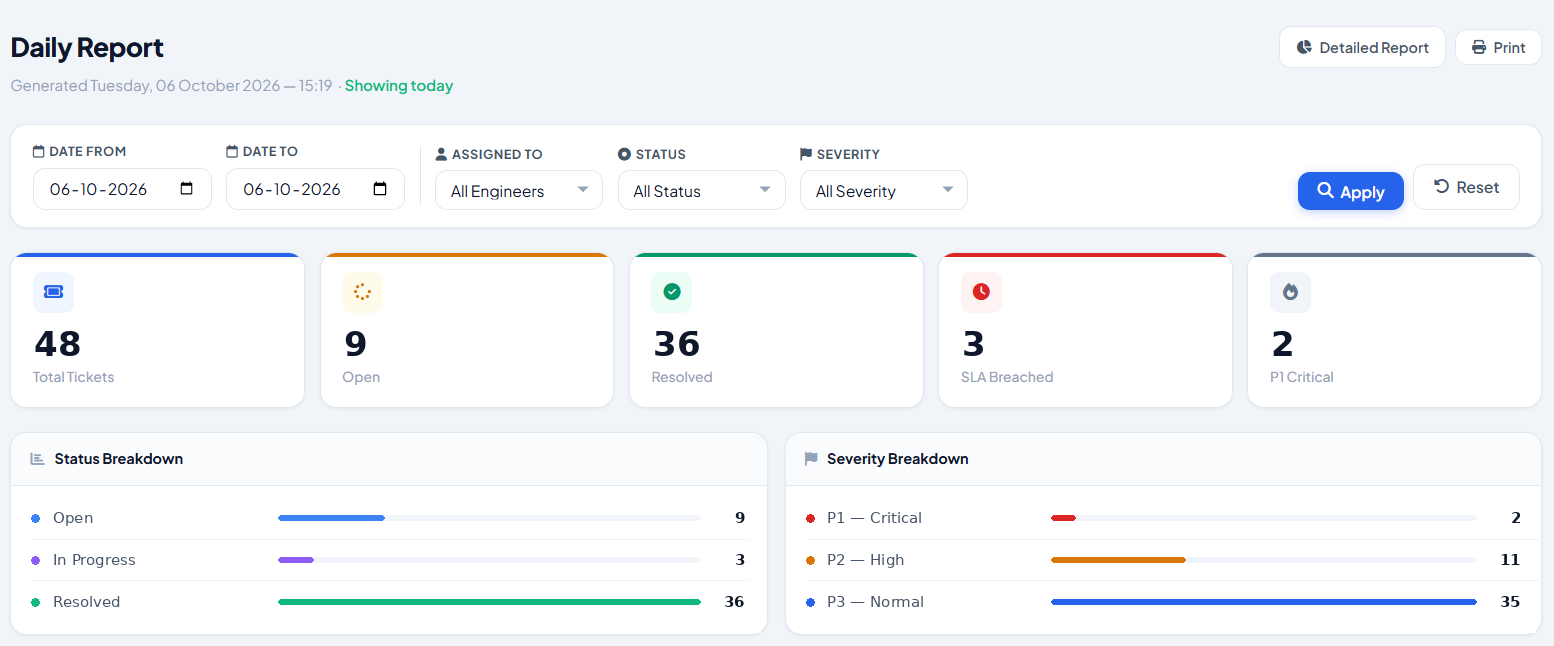The width and height of the screenshot is (1554, 646).
Task: Click the "Status Breakdown" panel title
Action: (119, 459)
